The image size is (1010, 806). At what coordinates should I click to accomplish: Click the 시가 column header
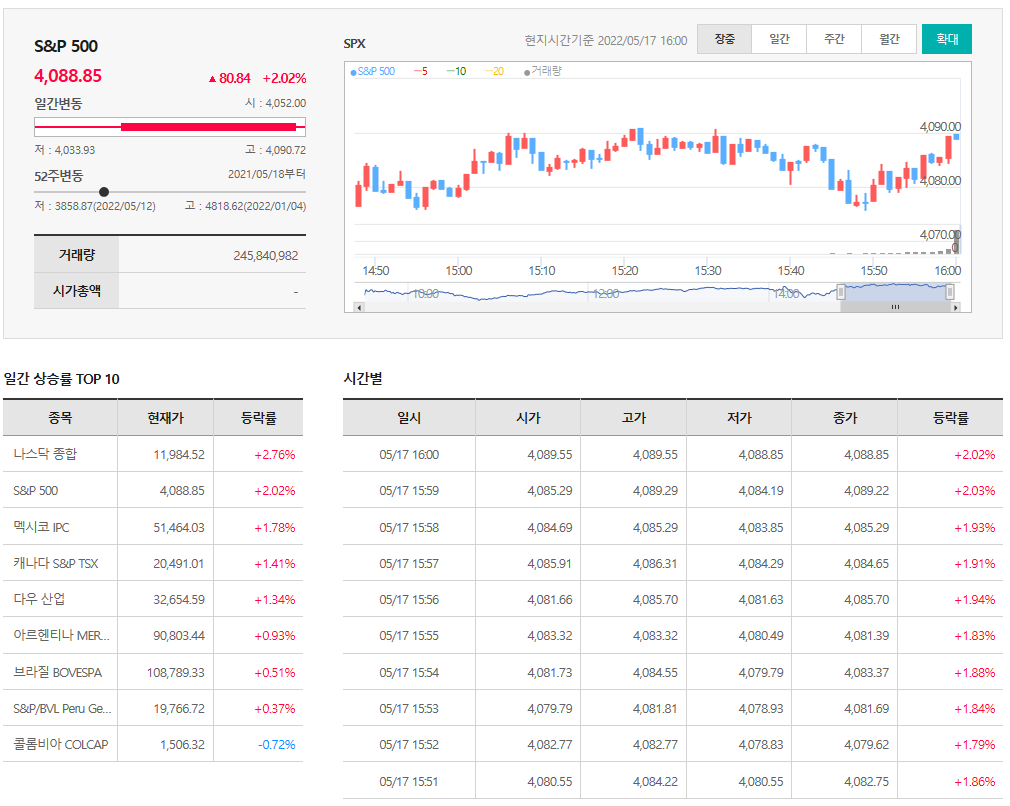(528, 417)
